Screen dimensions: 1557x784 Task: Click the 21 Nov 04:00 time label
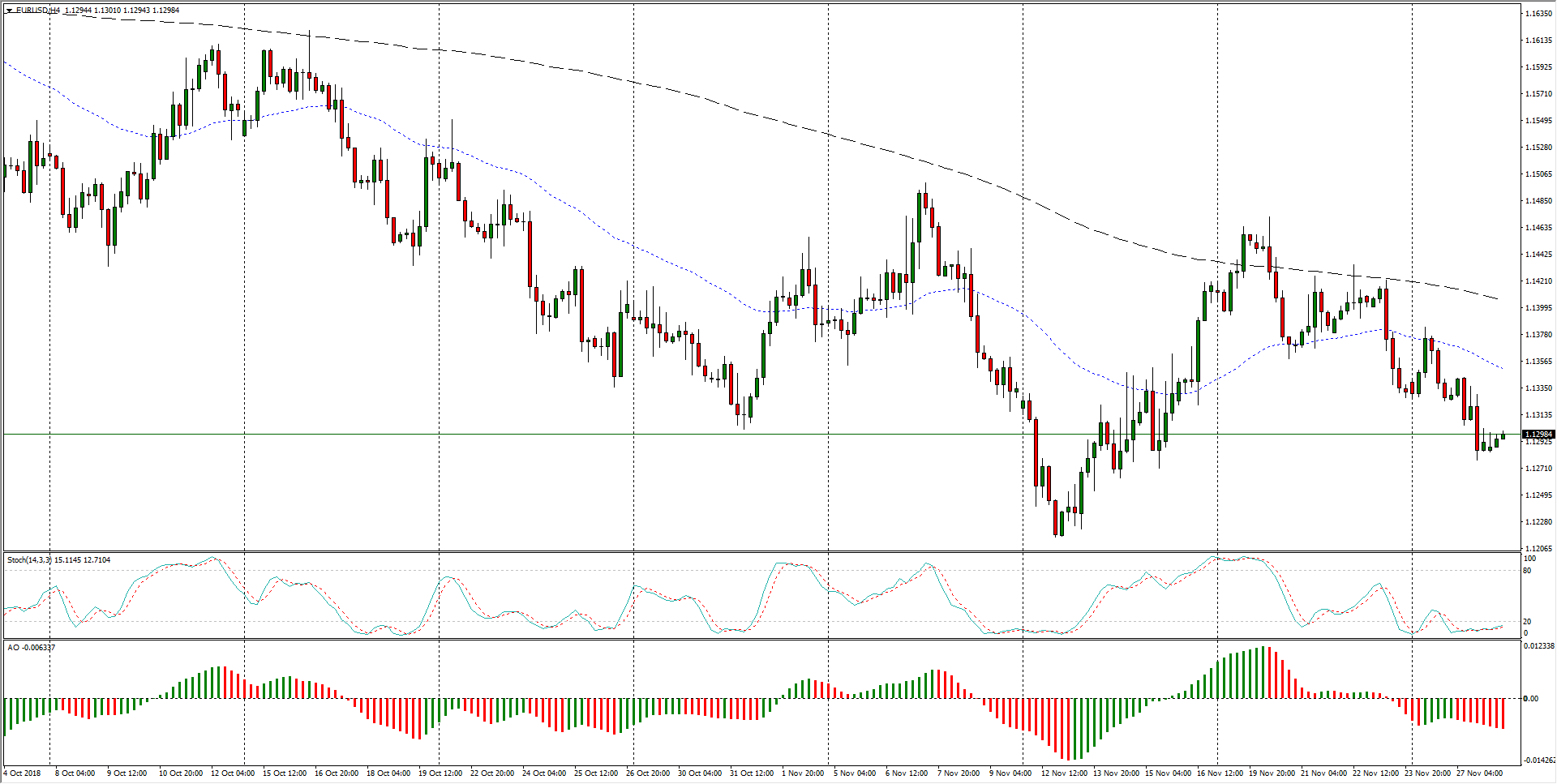1324,773
